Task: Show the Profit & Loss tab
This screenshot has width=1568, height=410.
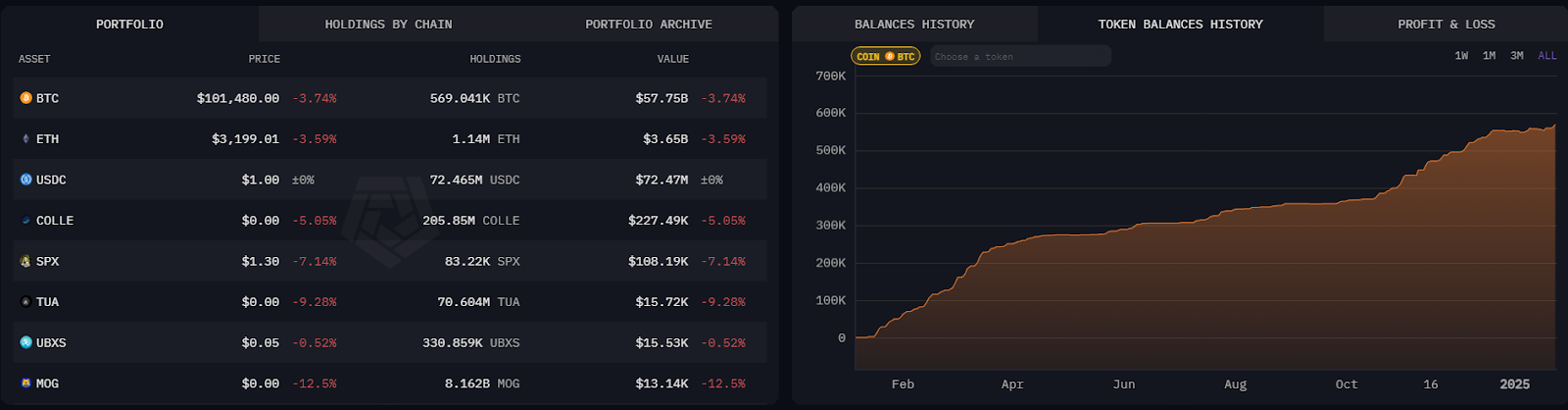Action: pyautogui.click(x=1445, y=25)
